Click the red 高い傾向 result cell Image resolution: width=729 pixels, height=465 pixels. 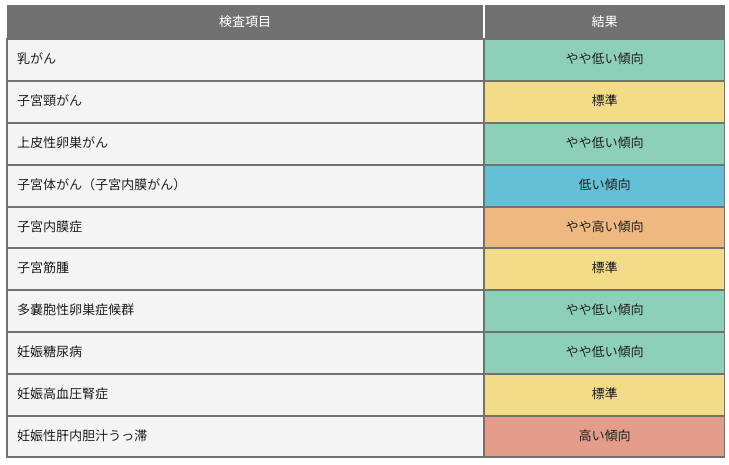click(x=604, y=436)
